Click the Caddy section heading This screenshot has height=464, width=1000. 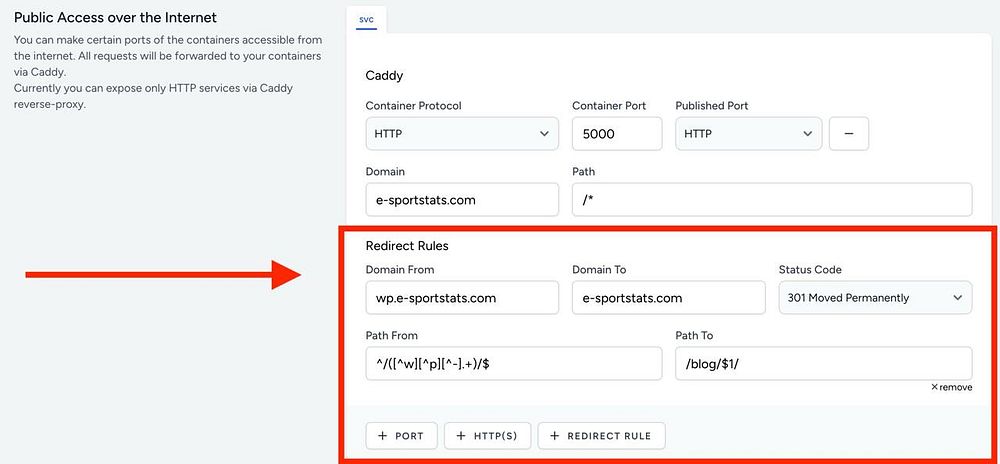[384, 76]
